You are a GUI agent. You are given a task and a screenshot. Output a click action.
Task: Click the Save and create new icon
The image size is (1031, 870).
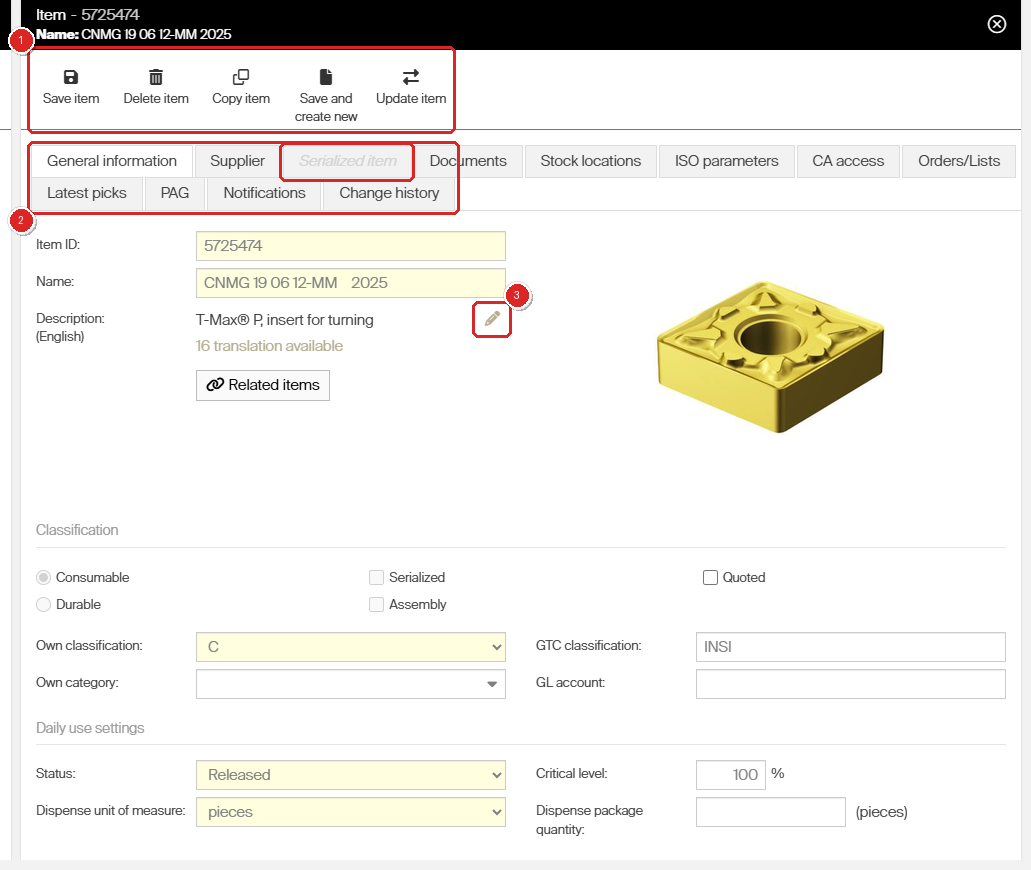(x=325, y=77)
